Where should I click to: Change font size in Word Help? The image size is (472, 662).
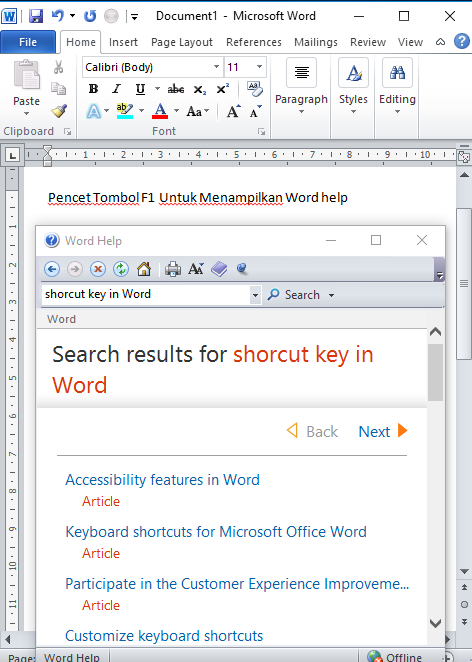click(196, 269)
